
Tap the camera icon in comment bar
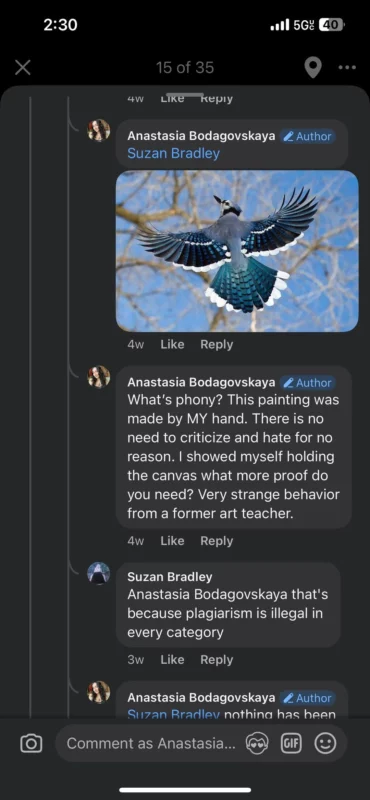tap(31, 743)
